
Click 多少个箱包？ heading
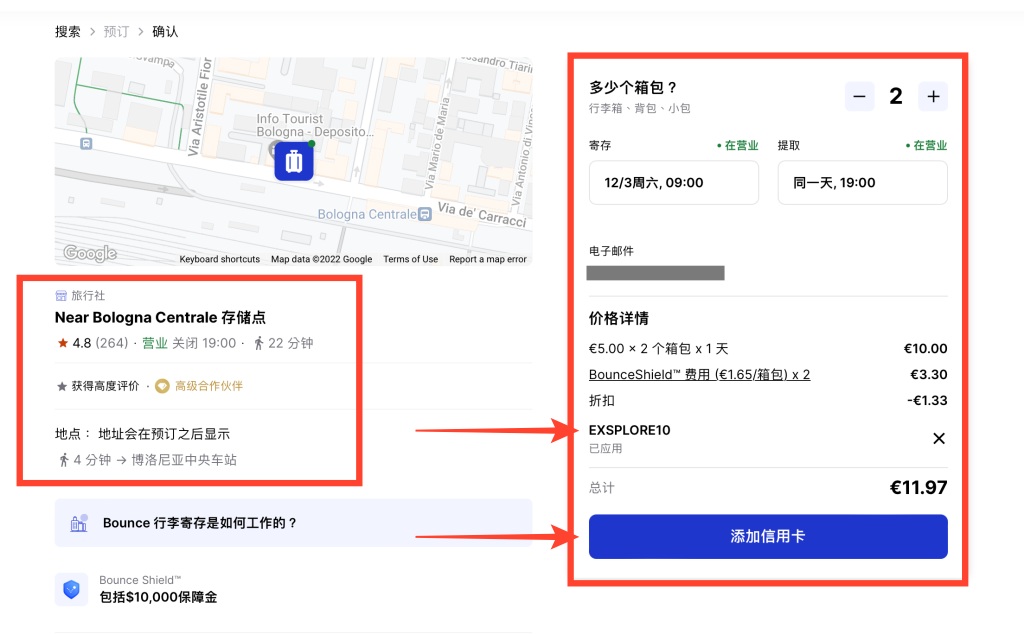pyautogui.click(x=633, y=87)
